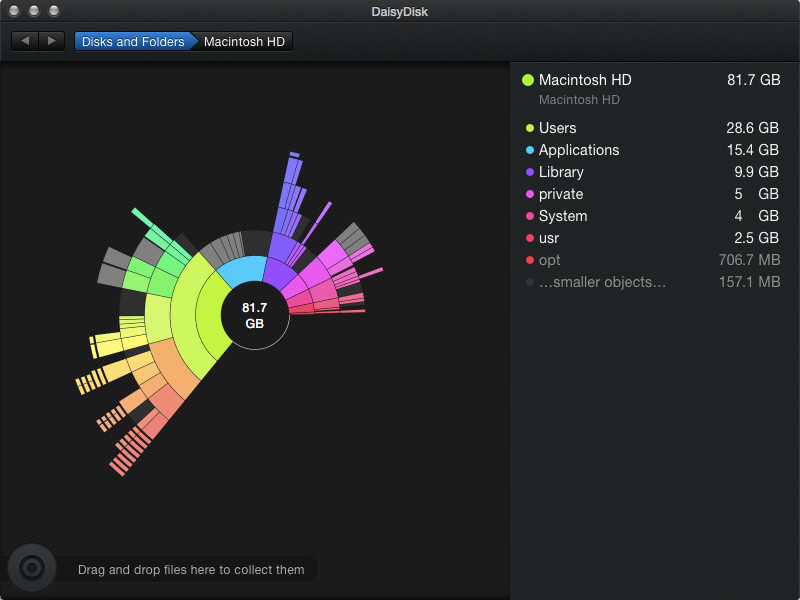Click the 9.9 GB size value
The height and width of the screenshot is (600, 800).
(756, 172)
